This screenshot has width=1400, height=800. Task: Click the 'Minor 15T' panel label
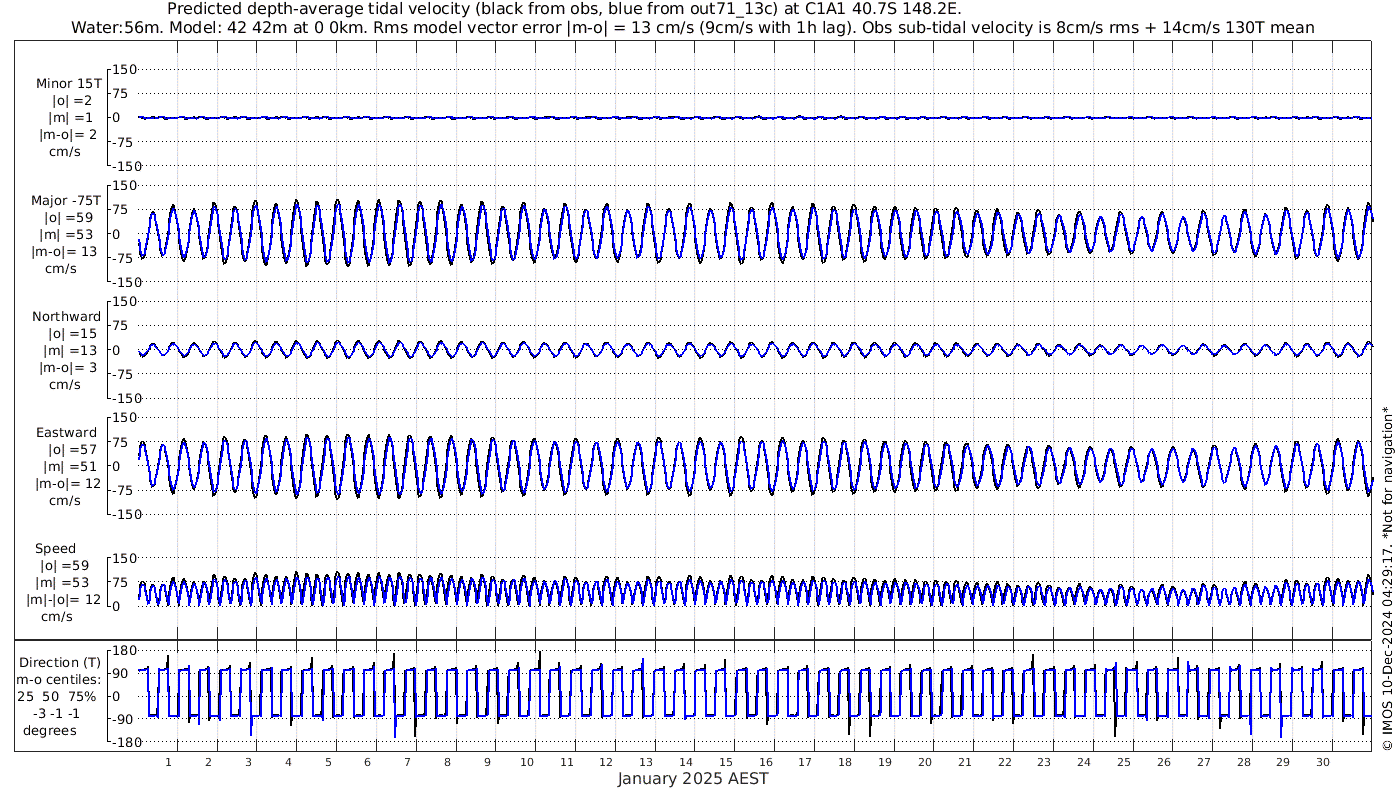pyautogui.click(x=67, y=84)
